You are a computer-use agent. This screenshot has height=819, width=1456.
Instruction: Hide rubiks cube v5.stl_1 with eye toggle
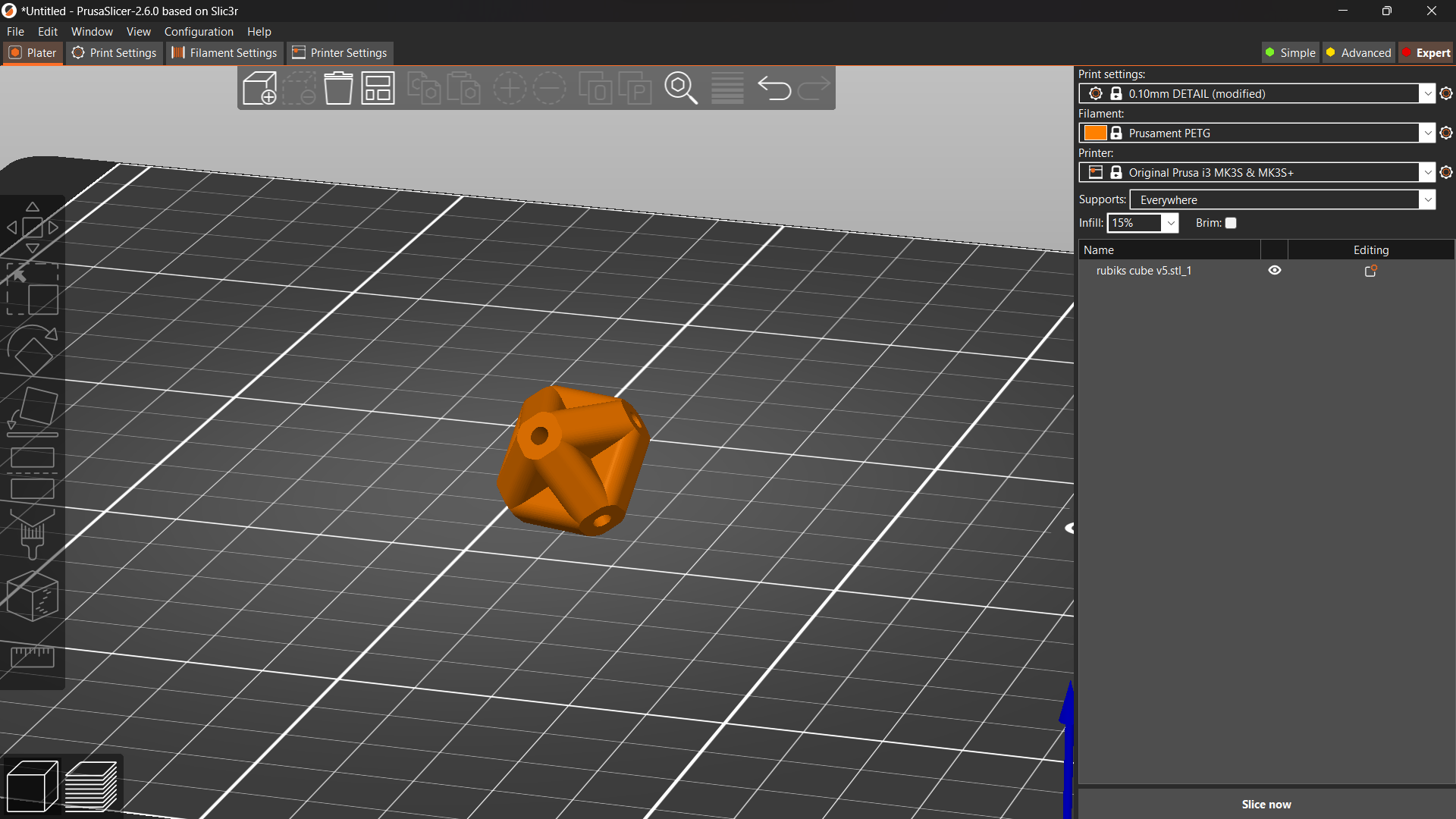coord(1274,270)
